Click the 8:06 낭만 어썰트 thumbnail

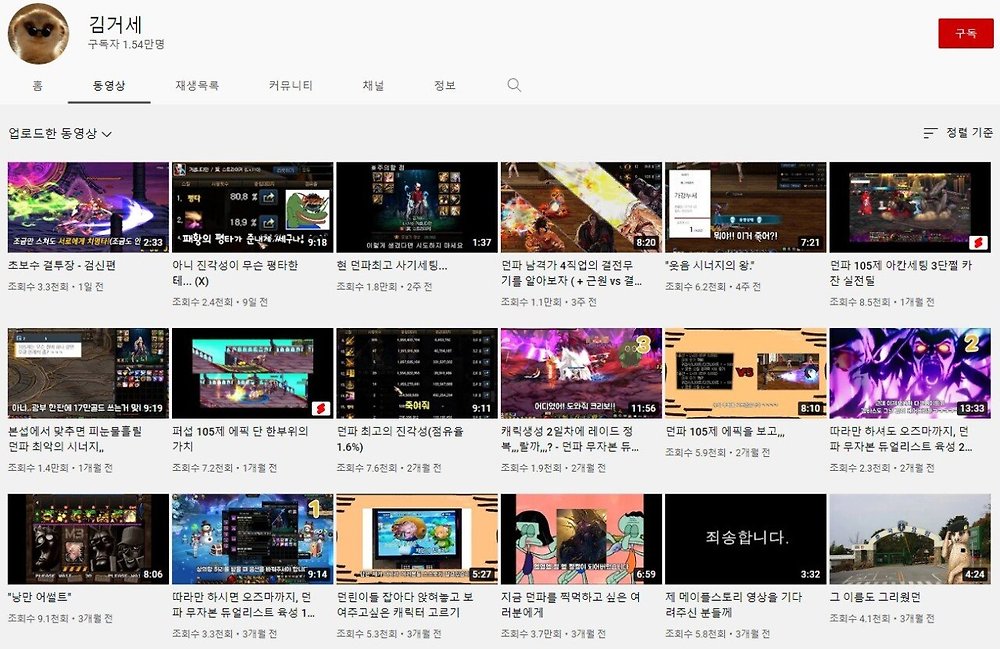point(88,539)
